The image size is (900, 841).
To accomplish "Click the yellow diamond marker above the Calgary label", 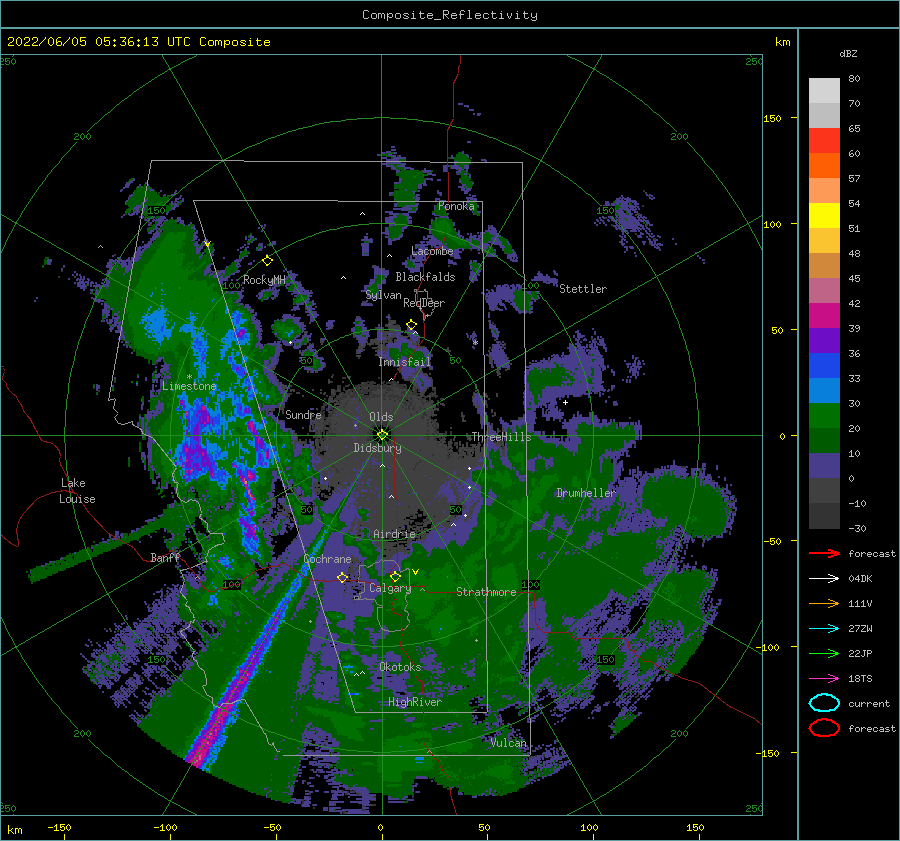I will (x=395, y=576).
